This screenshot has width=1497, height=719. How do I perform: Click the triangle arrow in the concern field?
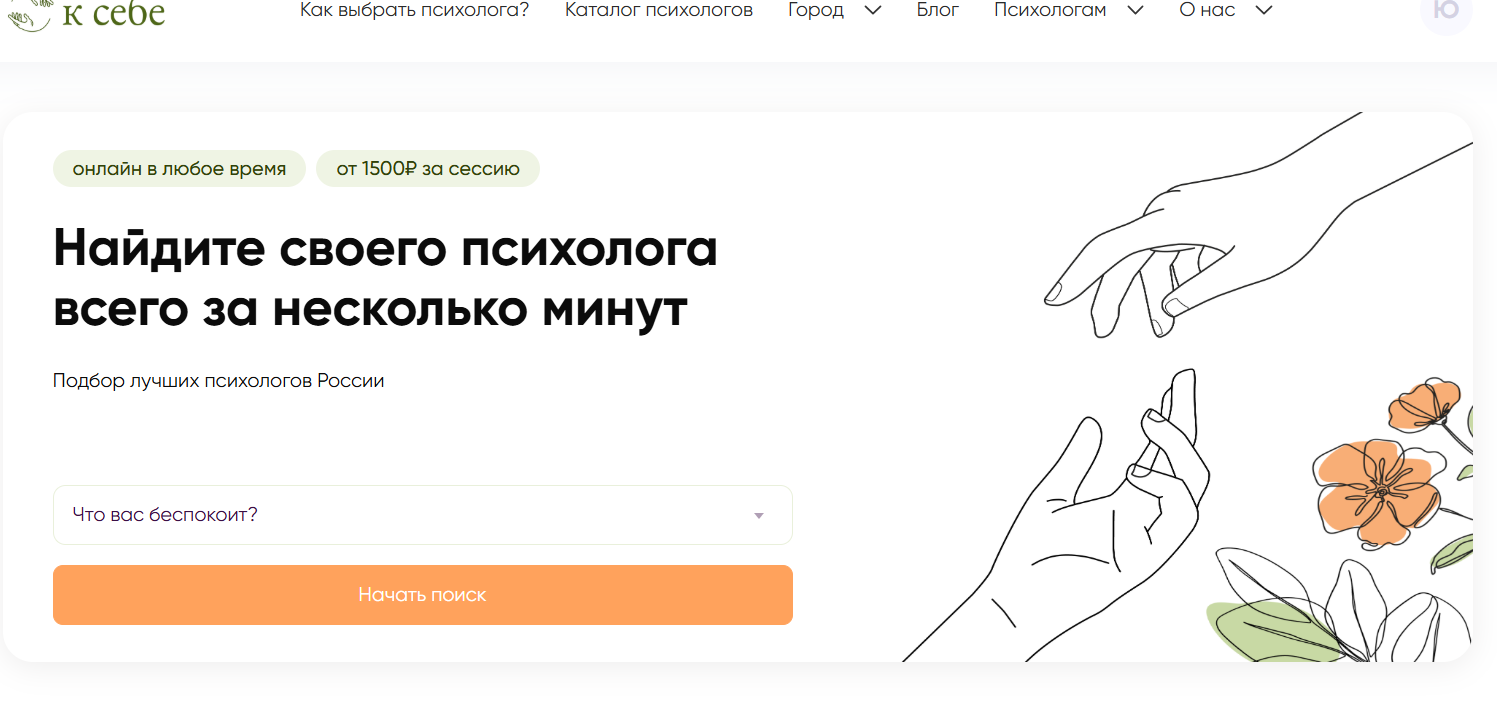(x=759, y=516)
